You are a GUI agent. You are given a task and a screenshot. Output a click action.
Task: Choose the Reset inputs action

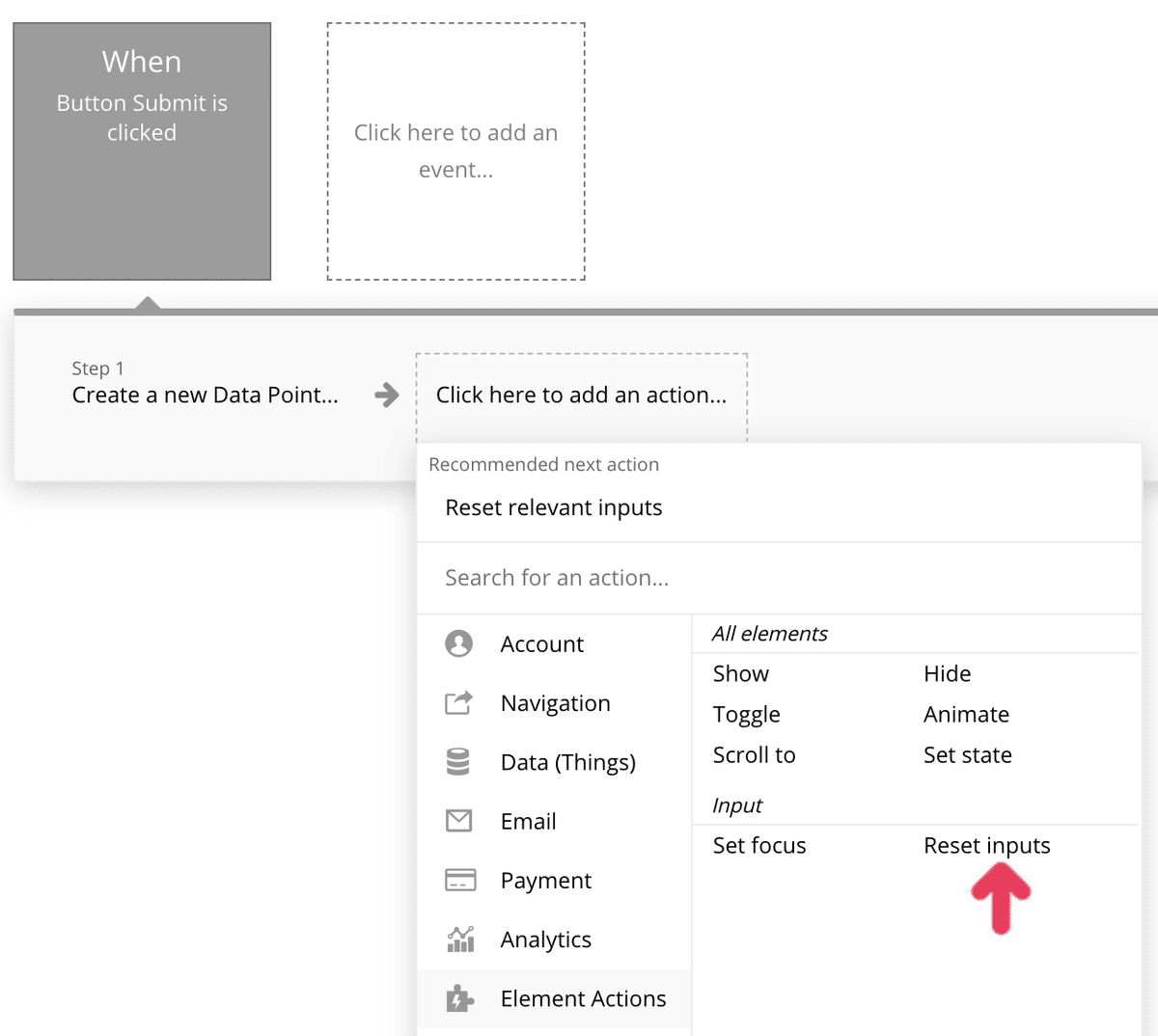(x=986, y=845)
